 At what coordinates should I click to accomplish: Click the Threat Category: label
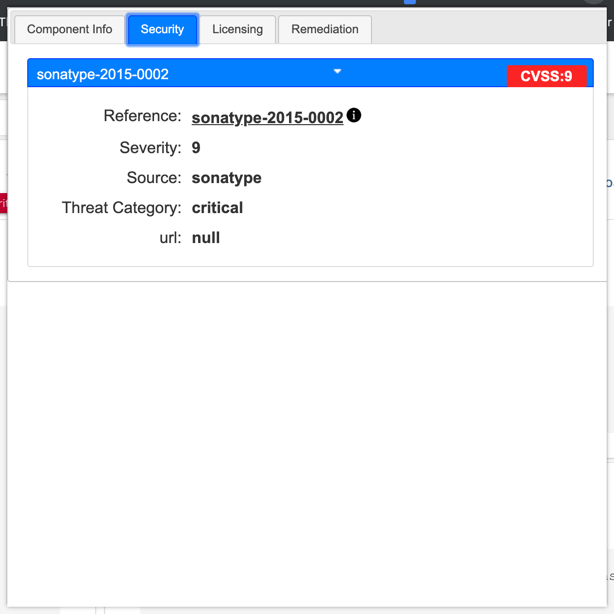point(122,208)
